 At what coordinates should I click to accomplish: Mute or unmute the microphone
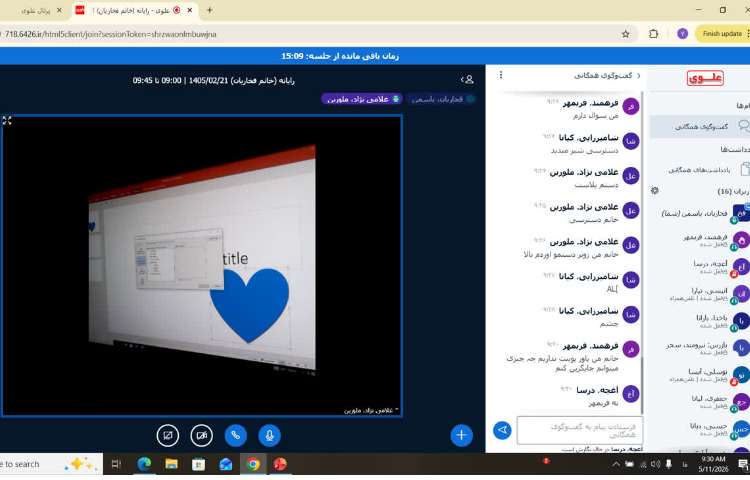point(269,436)
